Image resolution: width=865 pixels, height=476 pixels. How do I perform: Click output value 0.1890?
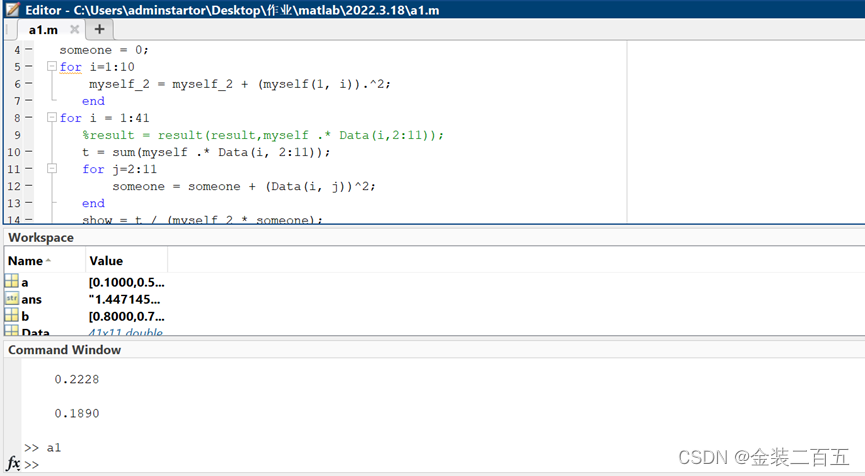click(77, 414)
